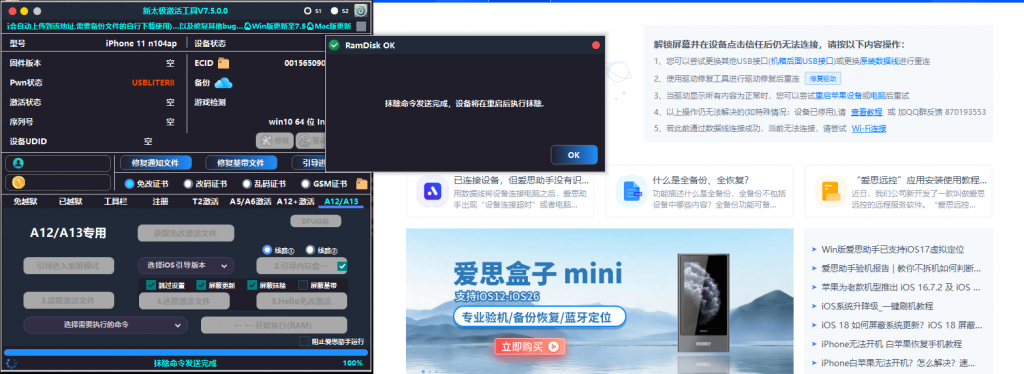
Task: Open article iPhone无法开机 白苹果恢复手机教程
Action: (891, 343)
